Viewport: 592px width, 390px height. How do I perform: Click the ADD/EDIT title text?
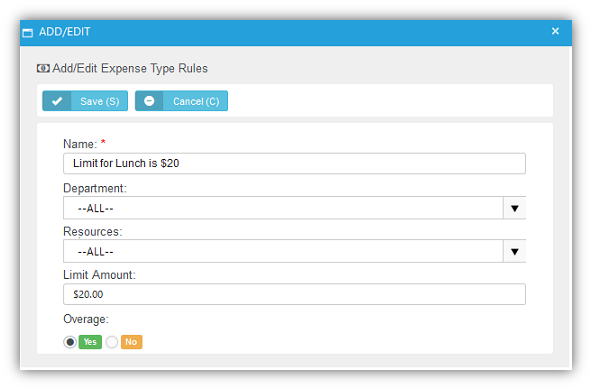pyautogui.click(x=65, y=32)
